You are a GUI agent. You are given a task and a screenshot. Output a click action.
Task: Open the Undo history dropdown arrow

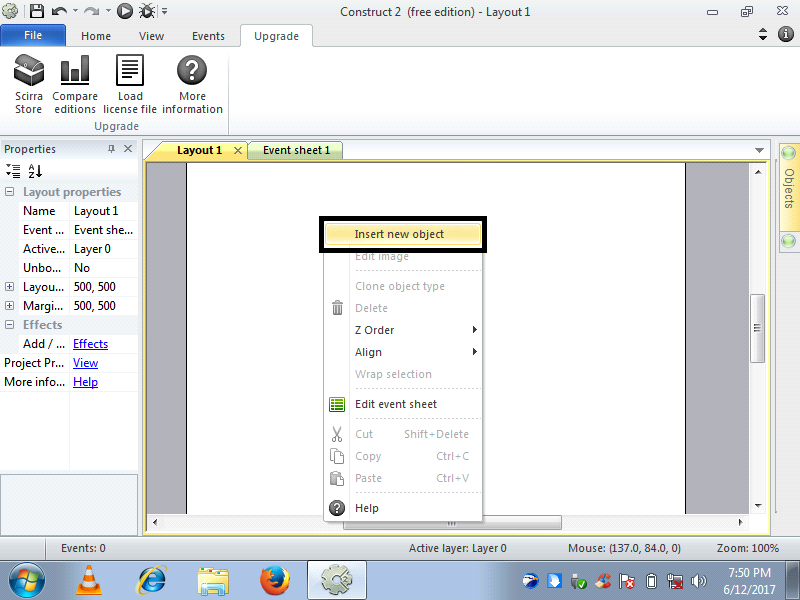pyautogui.click(x=75, y=11)
